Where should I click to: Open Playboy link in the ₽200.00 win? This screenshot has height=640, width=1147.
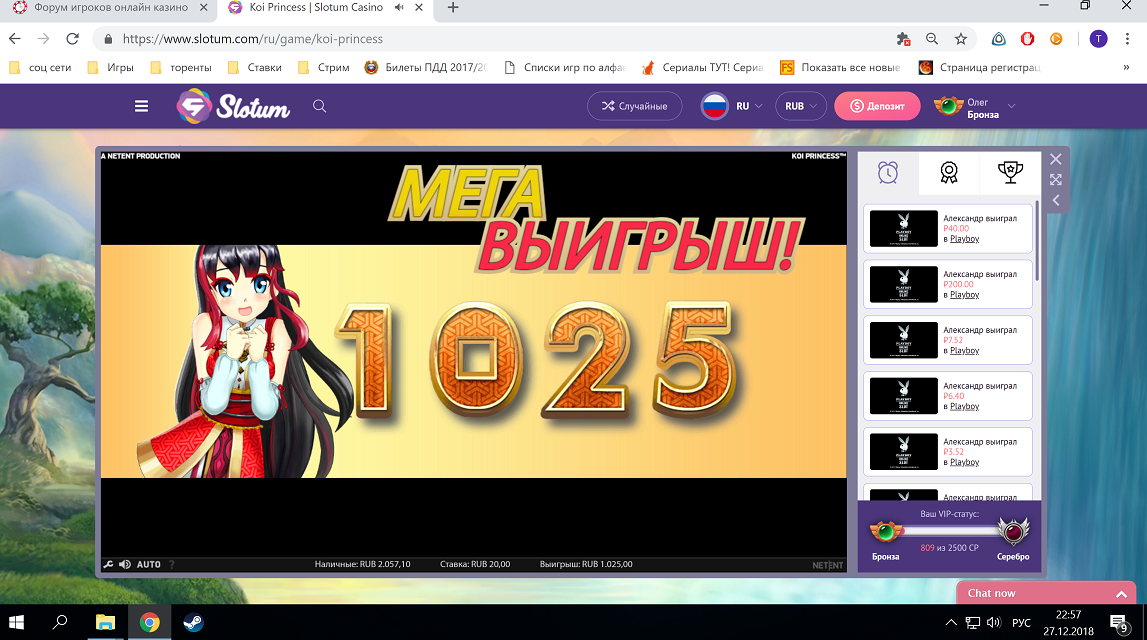[964, 295]
